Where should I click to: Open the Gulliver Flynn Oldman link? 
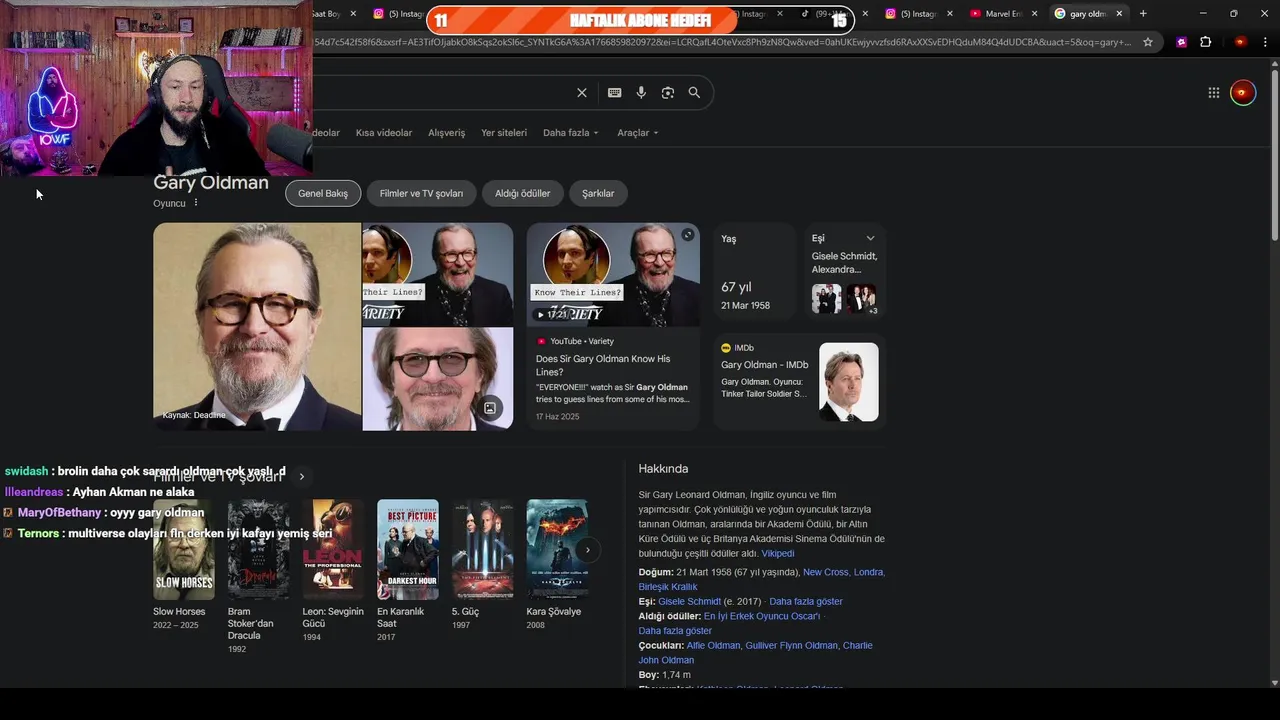tap(792, 646)
